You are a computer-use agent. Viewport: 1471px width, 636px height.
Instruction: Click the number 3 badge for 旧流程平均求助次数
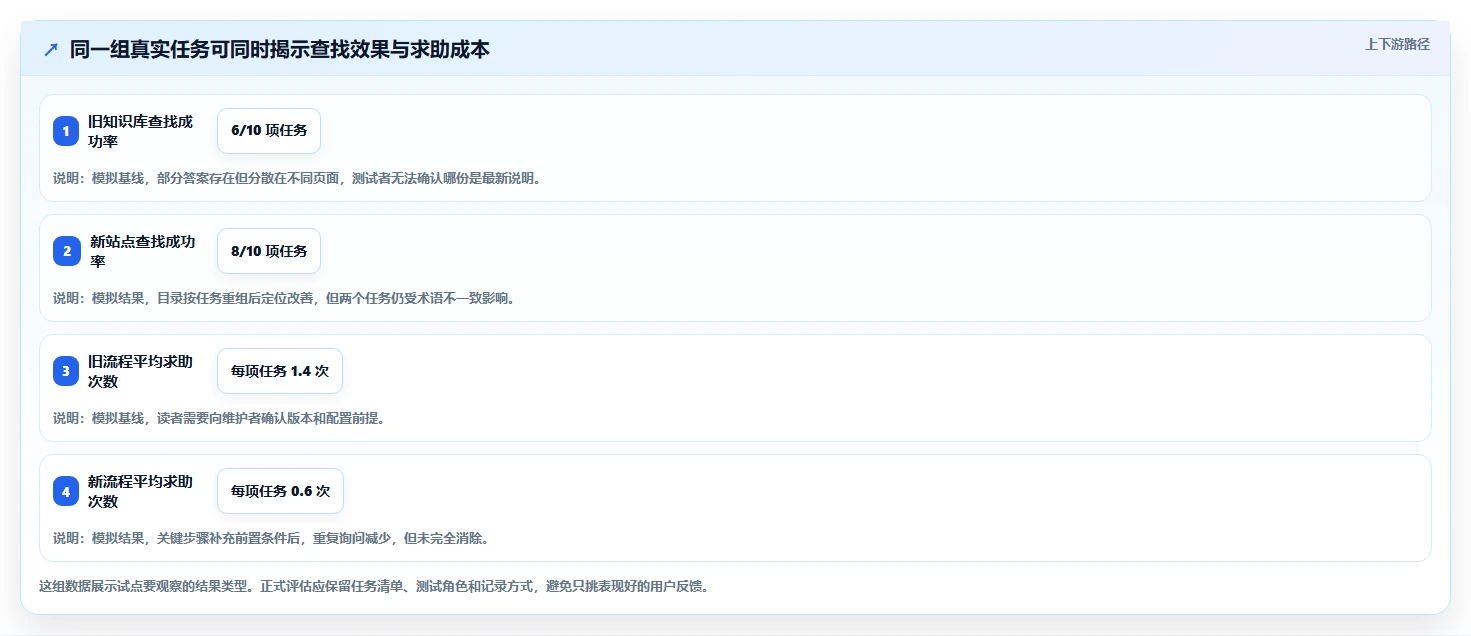tap(66, 371)
